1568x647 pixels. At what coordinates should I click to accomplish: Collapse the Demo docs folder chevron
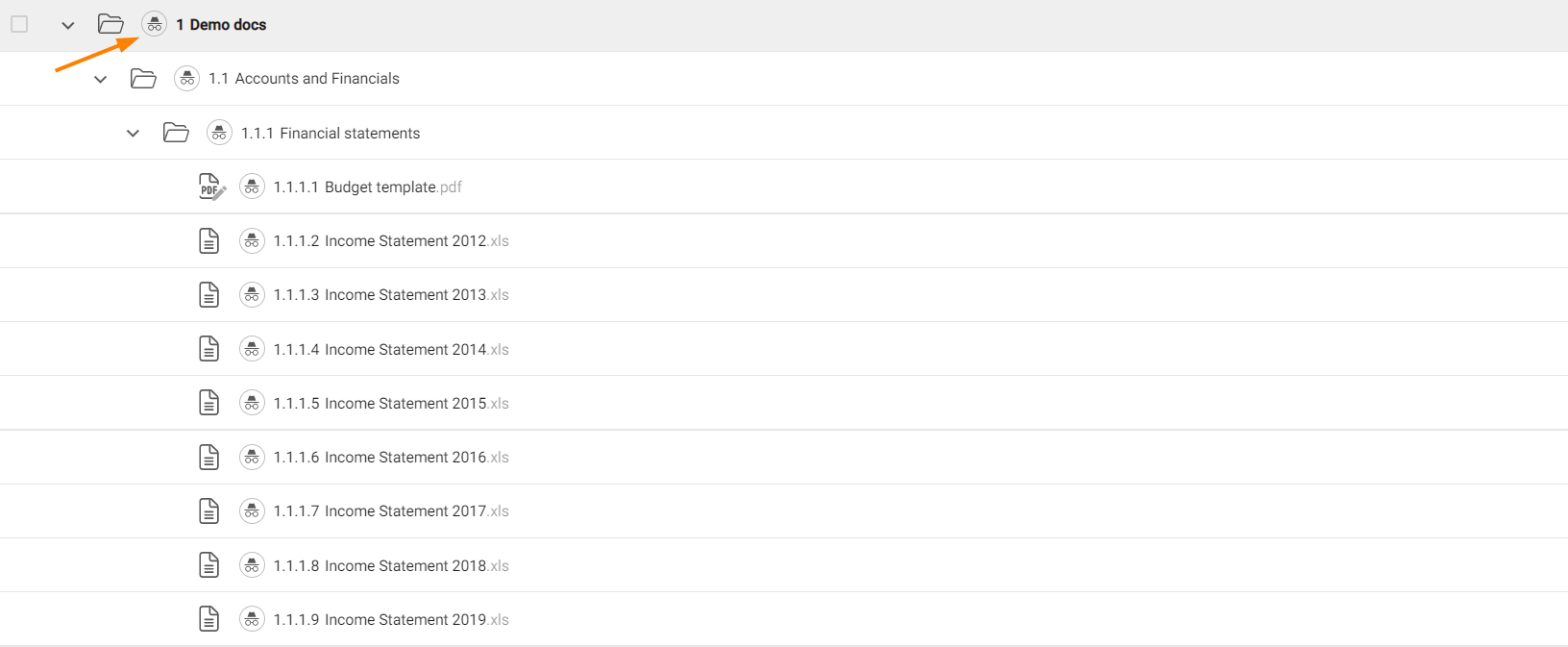[x=67, y=25]
